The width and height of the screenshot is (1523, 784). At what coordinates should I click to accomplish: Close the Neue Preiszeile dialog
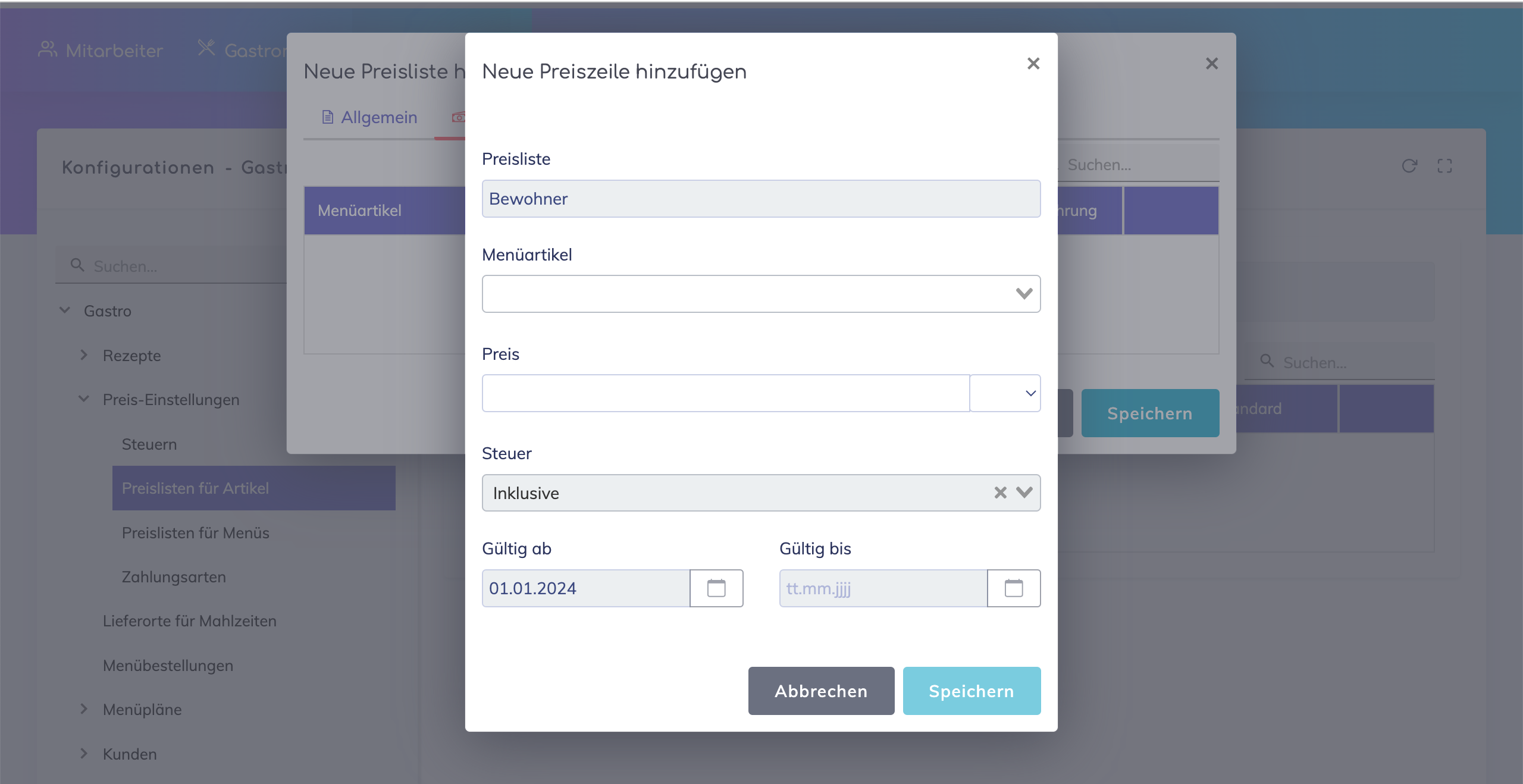1033,64
